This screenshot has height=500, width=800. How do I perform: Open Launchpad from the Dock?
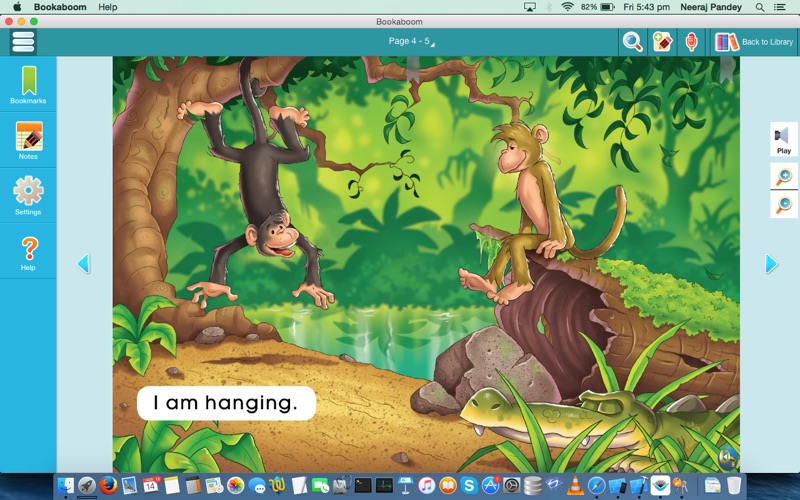tap(87, 485)
